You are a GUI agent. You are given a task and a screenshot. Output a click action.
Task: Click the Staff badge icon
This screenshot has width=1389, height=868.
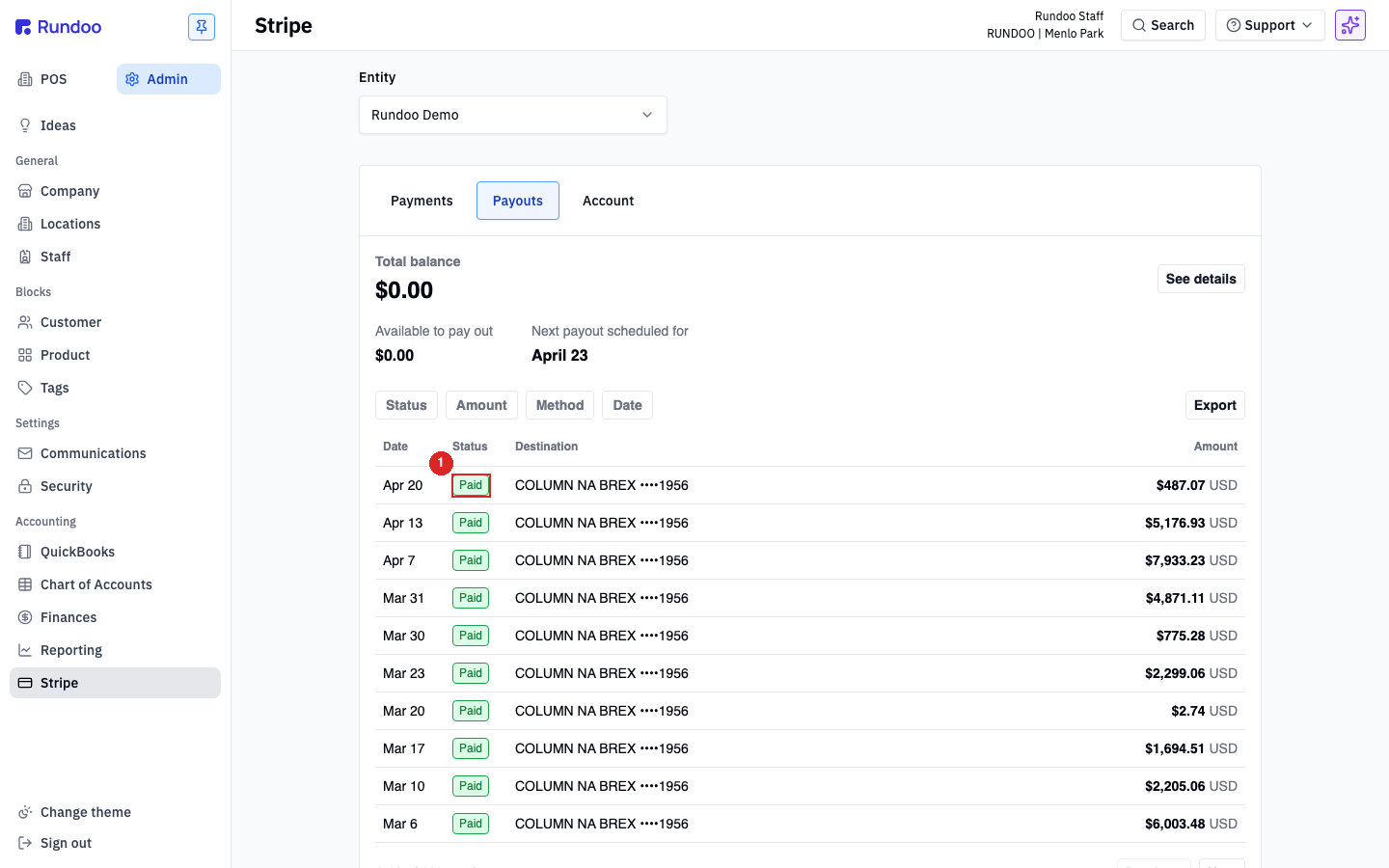coord(25,257)
